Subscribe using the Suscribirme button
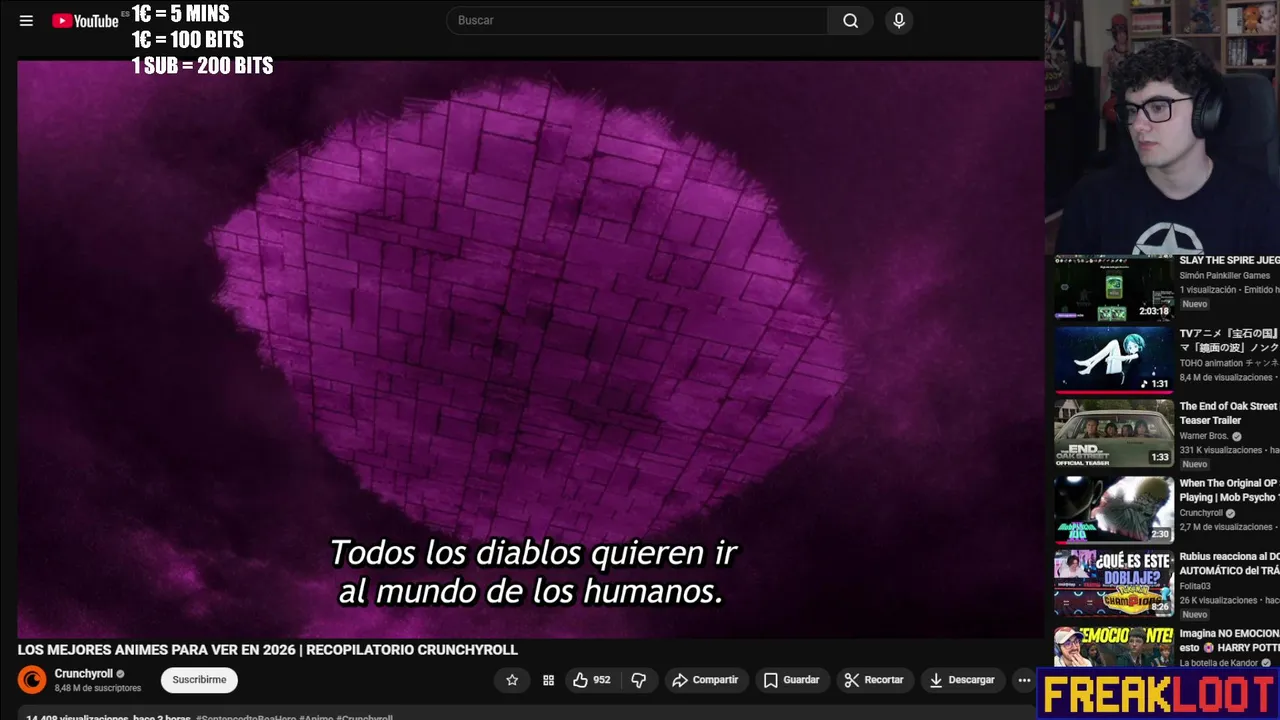Screen dimensions: 1280x720 click(199, 680)
